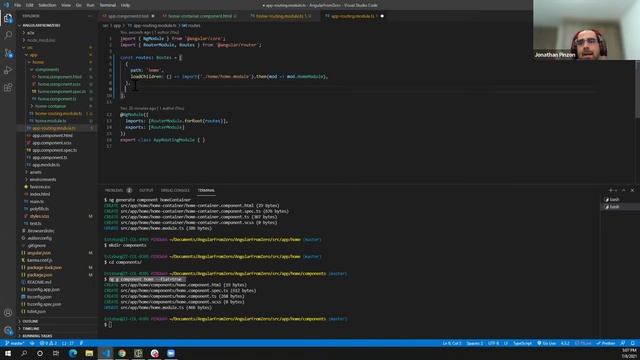Open the File menu
Screen dimensions: 640x360
pyautogui.click(x=18, y=5)
